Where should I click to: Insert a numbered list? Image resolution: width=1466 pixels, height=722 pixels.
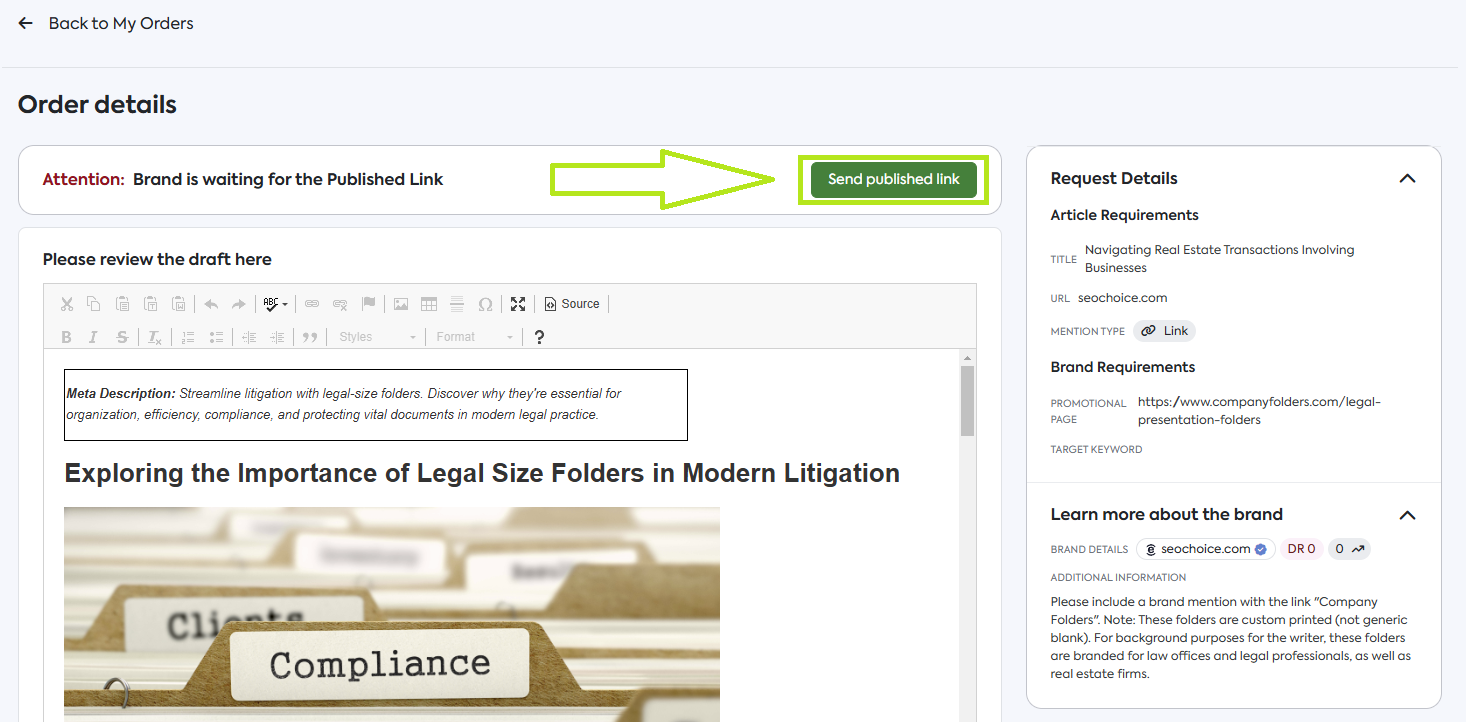188,337
